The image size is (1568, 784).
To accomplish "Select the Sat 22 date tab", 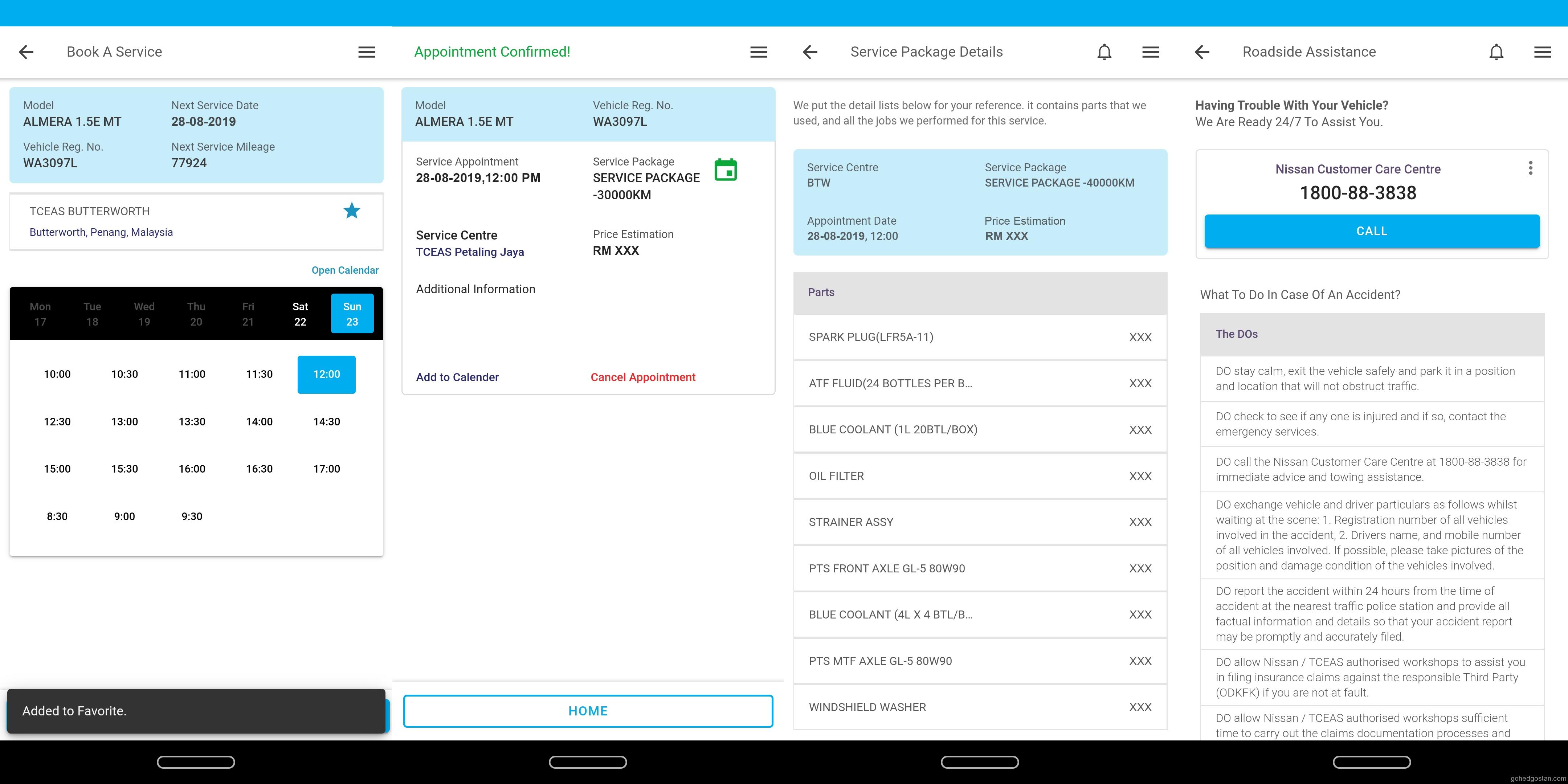I will 300,314.
